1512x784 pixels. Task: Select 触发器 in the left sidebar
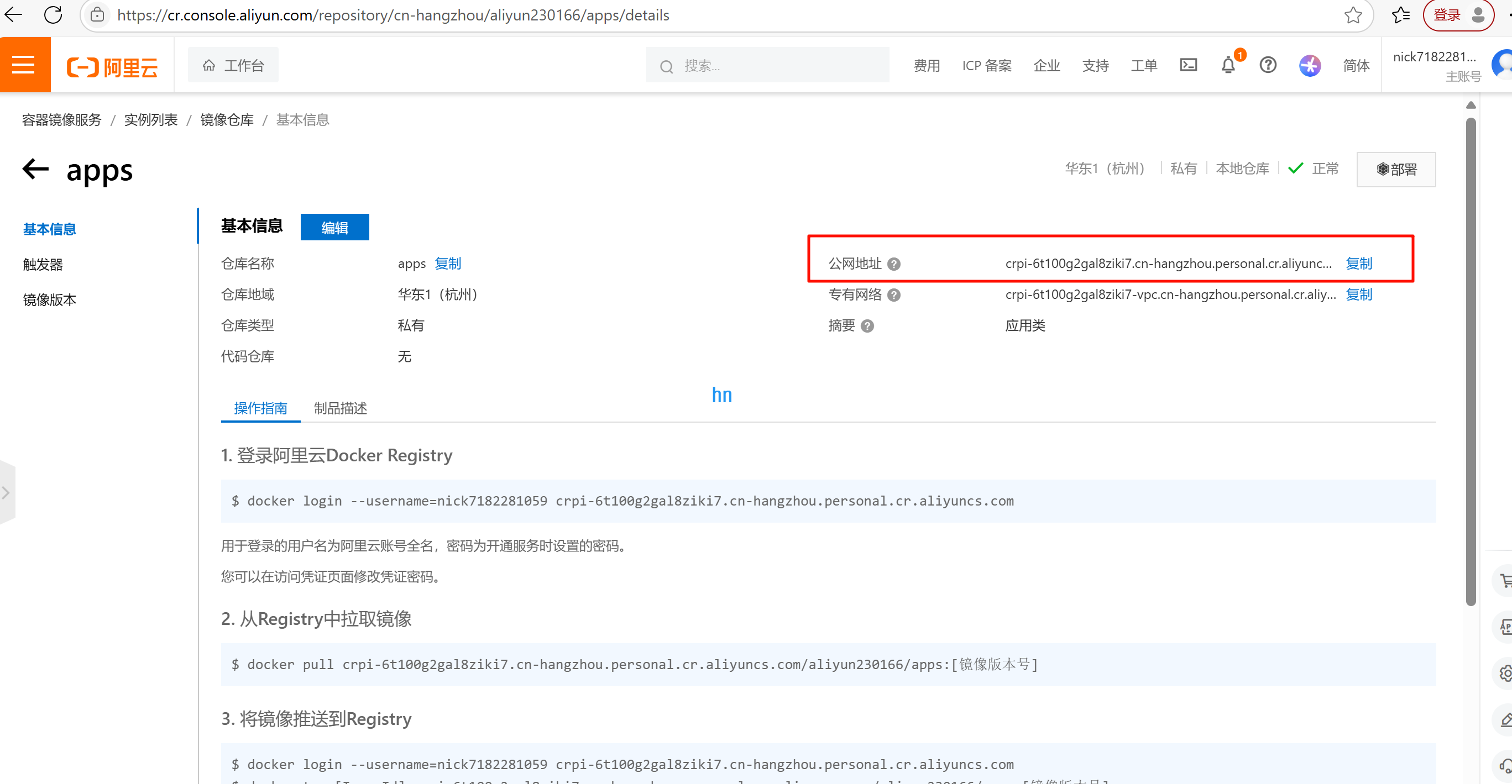click(43, 265)
